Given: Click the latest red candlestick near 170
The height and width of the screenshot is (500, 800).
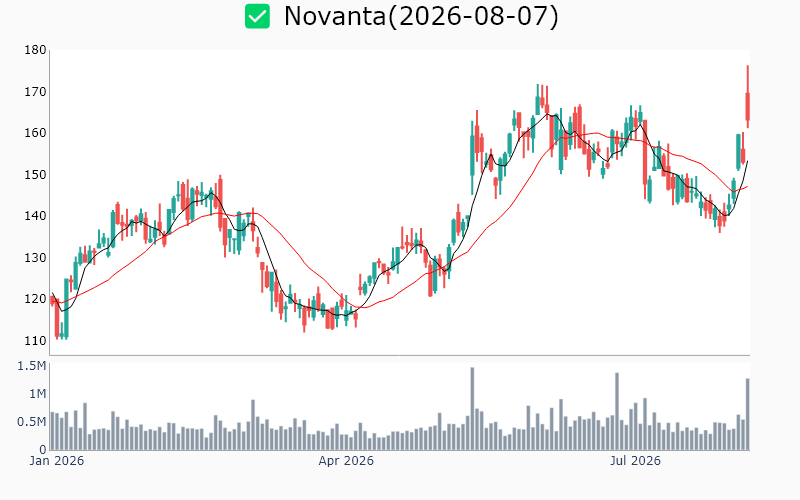Looking at the screenshot, I should pyautogui.click(x=747, y=107).
